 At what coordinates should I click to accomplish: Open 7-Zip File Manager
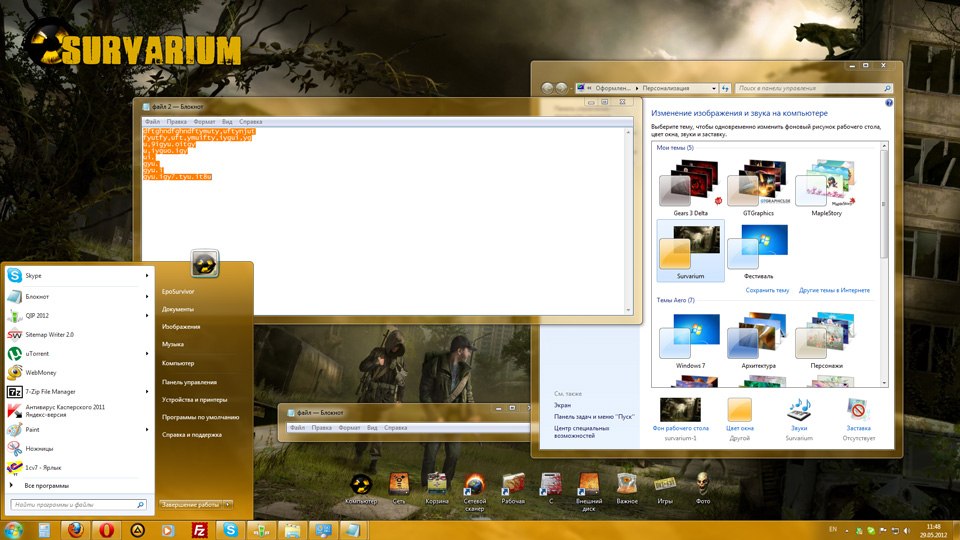[x=78, y=391]
